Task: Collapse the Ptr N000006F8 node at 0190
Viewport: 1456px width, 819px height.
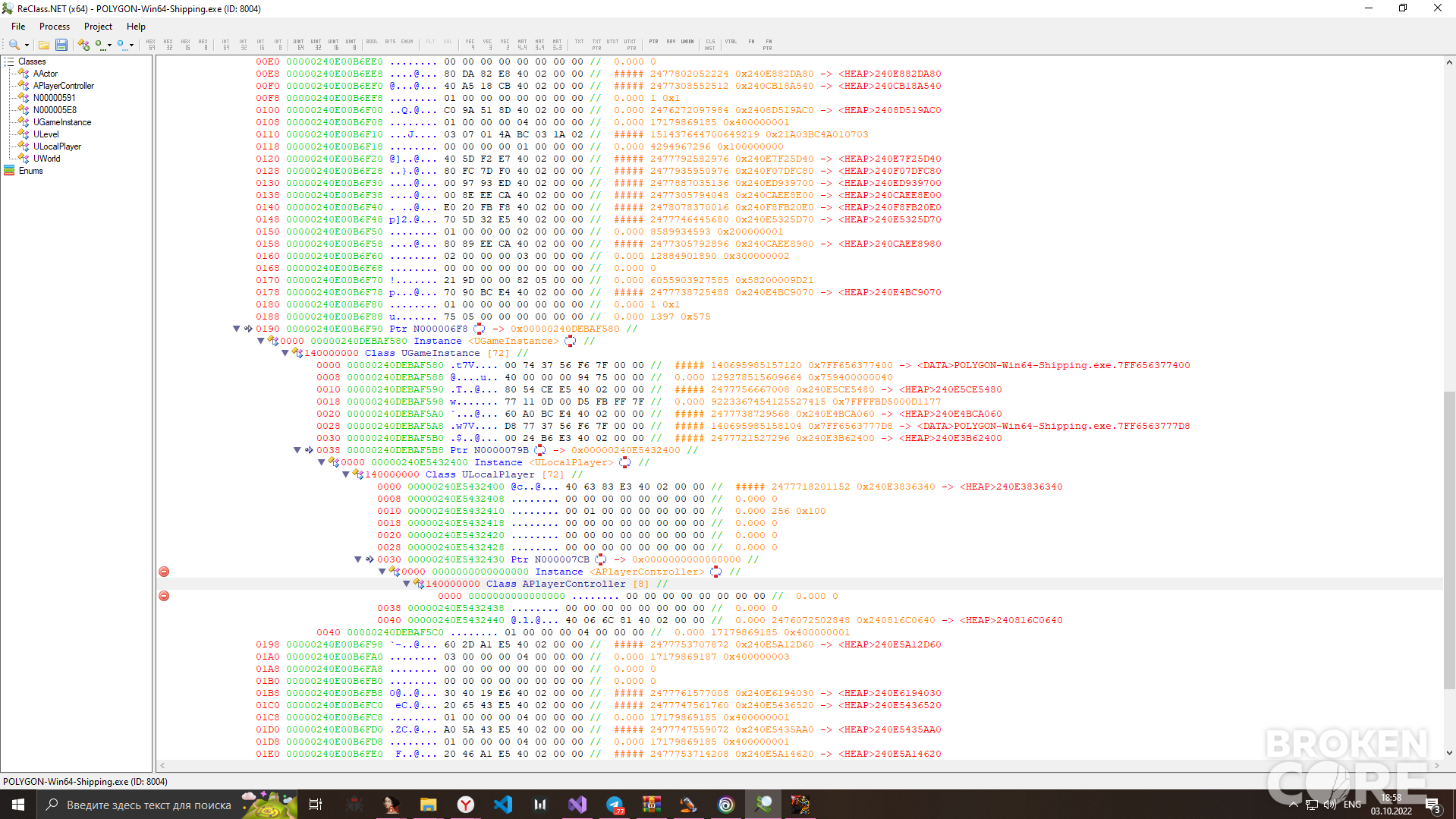Action: point(237,329)
